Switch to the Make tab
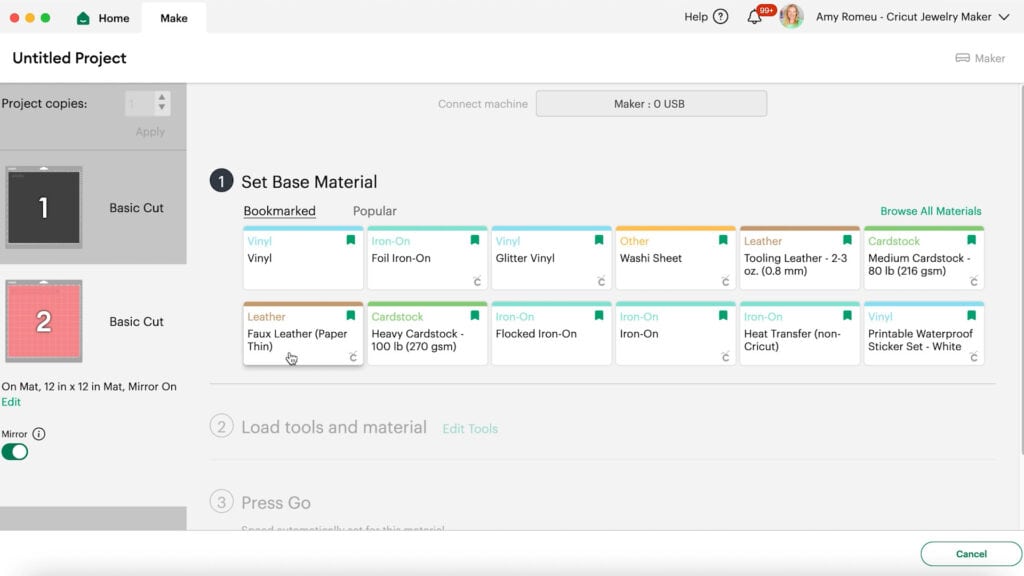This screenshot has width=1024, height=576. [x=174, y=18]
